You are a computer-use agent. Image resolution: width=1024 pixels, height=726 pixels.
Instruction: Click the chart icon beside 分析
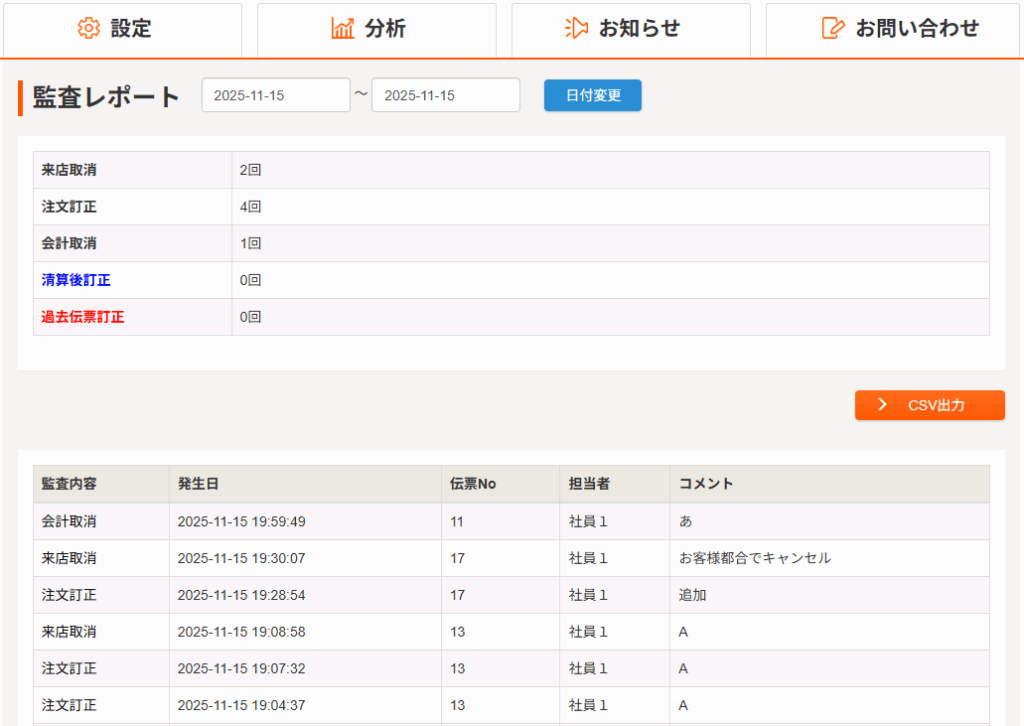pyautogui.click(x=343, y=29)
